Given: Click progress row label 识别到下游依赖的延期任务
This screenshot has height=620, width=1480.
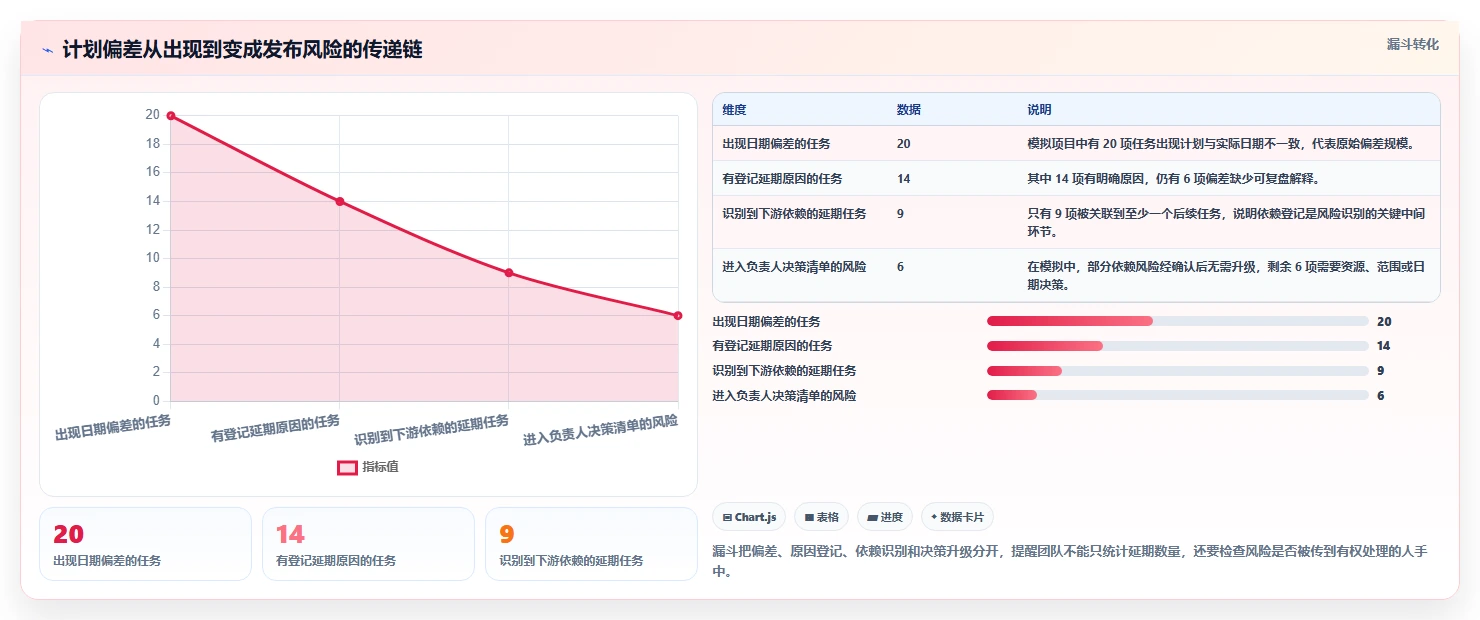Looking at the screenshot, I should pyautogui.click(x=784, y=371).
